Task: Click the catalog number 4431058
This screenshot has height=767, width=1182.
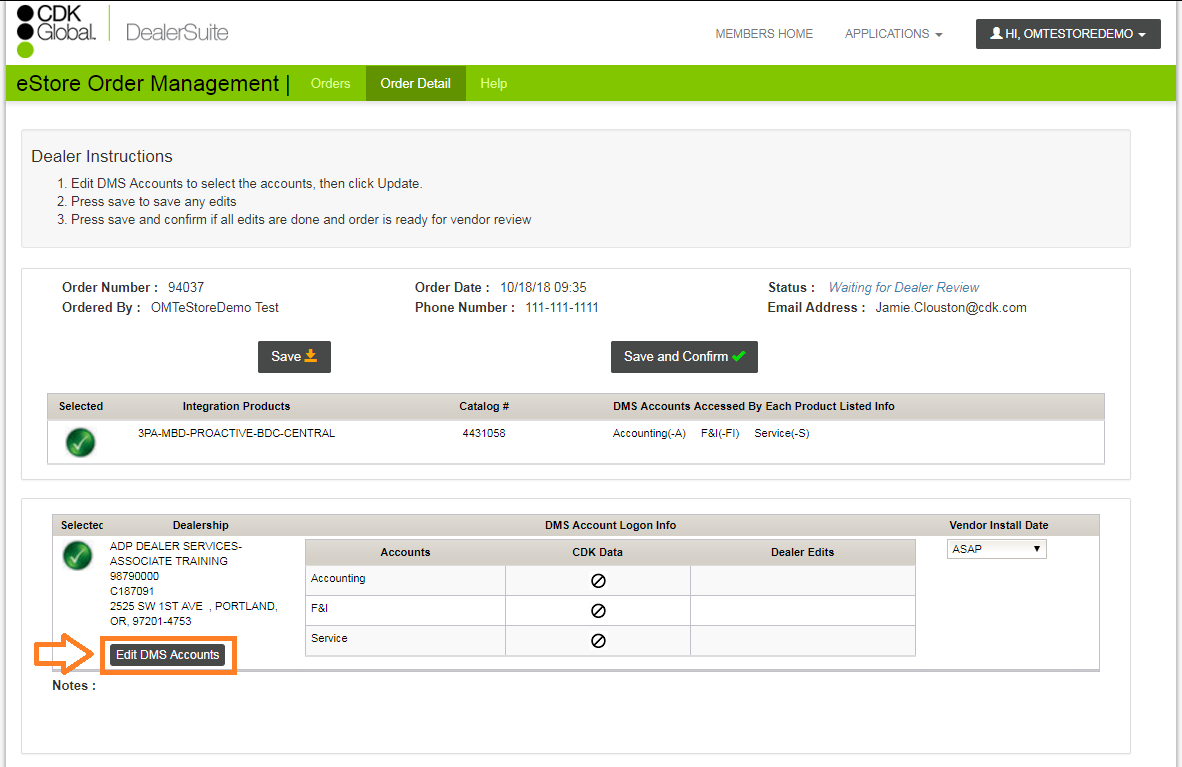Action: [484, 433]
